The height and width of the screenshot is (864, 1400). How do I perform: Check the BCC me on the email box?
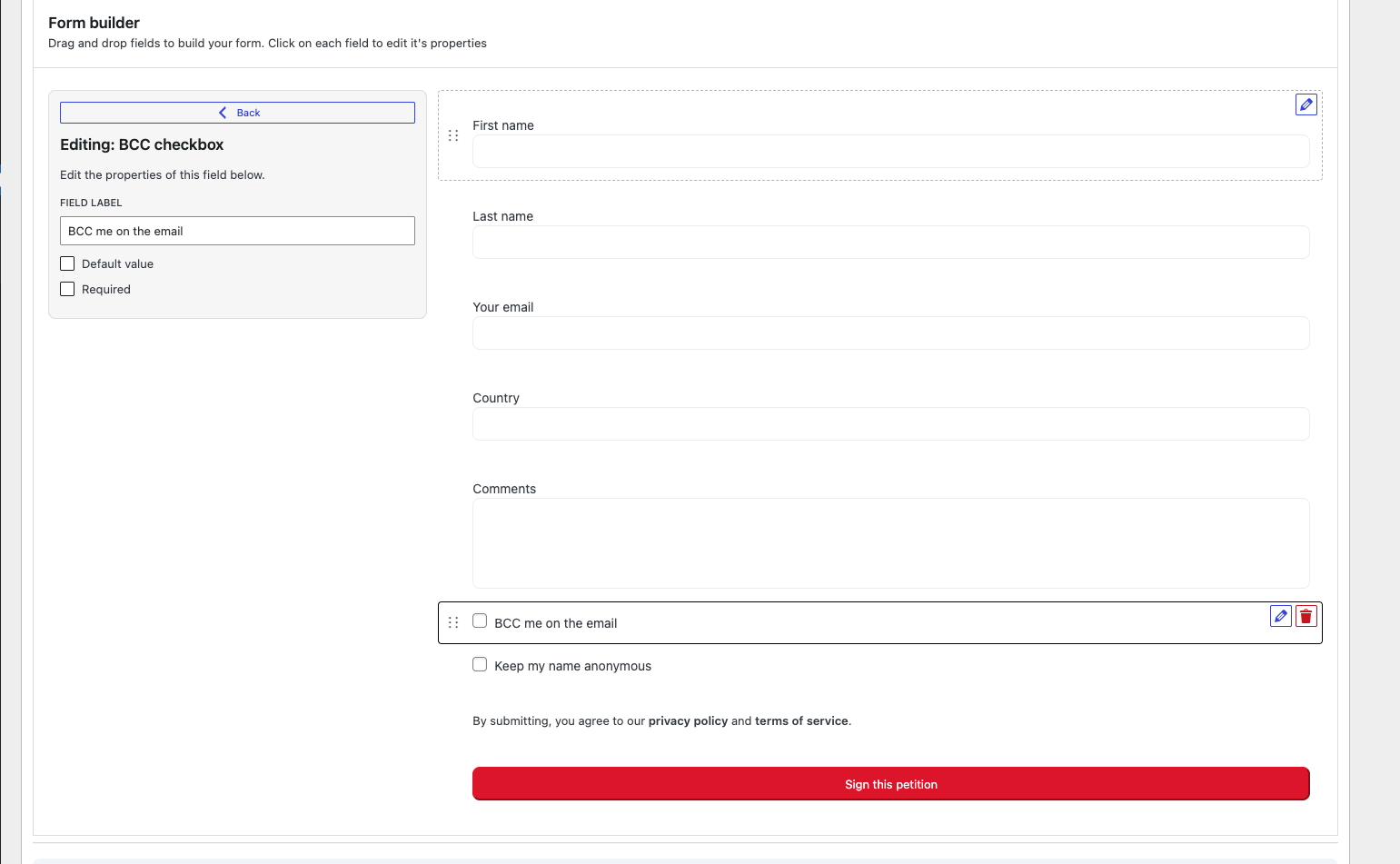click(x=480, y=621)
